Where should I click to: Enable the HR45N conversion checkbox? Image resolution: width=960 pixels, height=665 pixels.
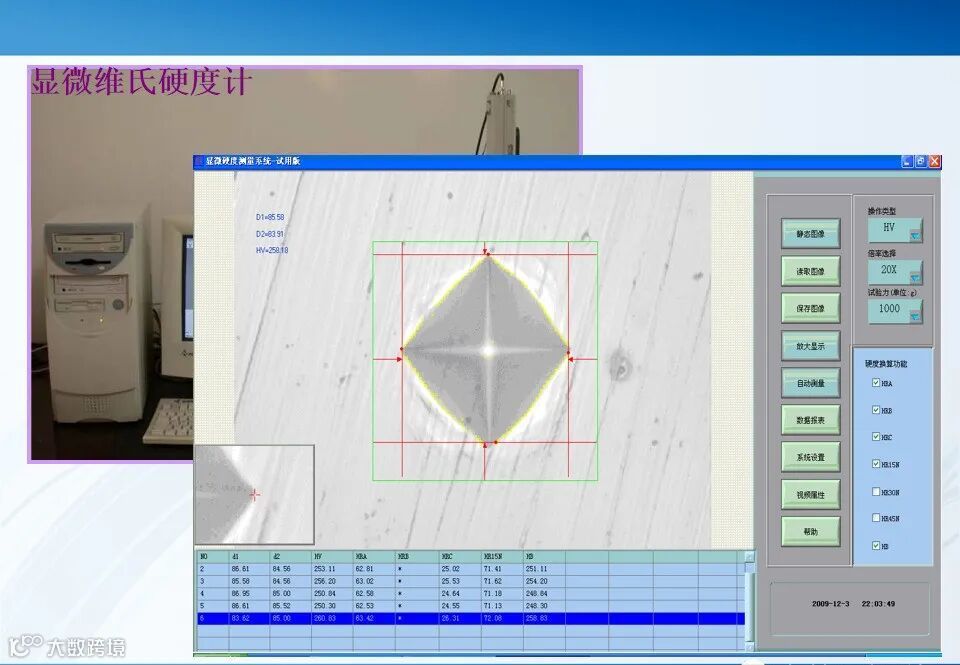[876, 518]
